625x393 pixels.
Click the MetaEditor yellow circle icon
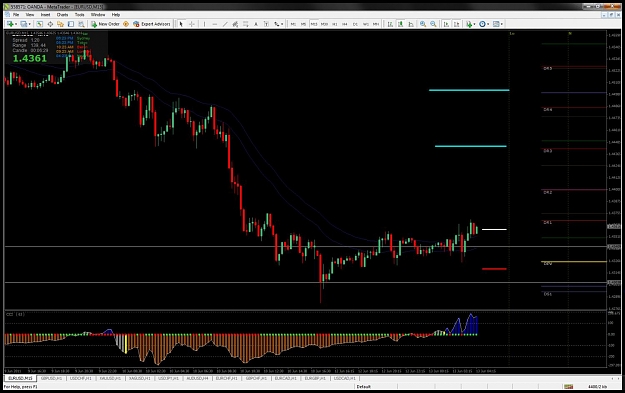(x=126, y=24)
